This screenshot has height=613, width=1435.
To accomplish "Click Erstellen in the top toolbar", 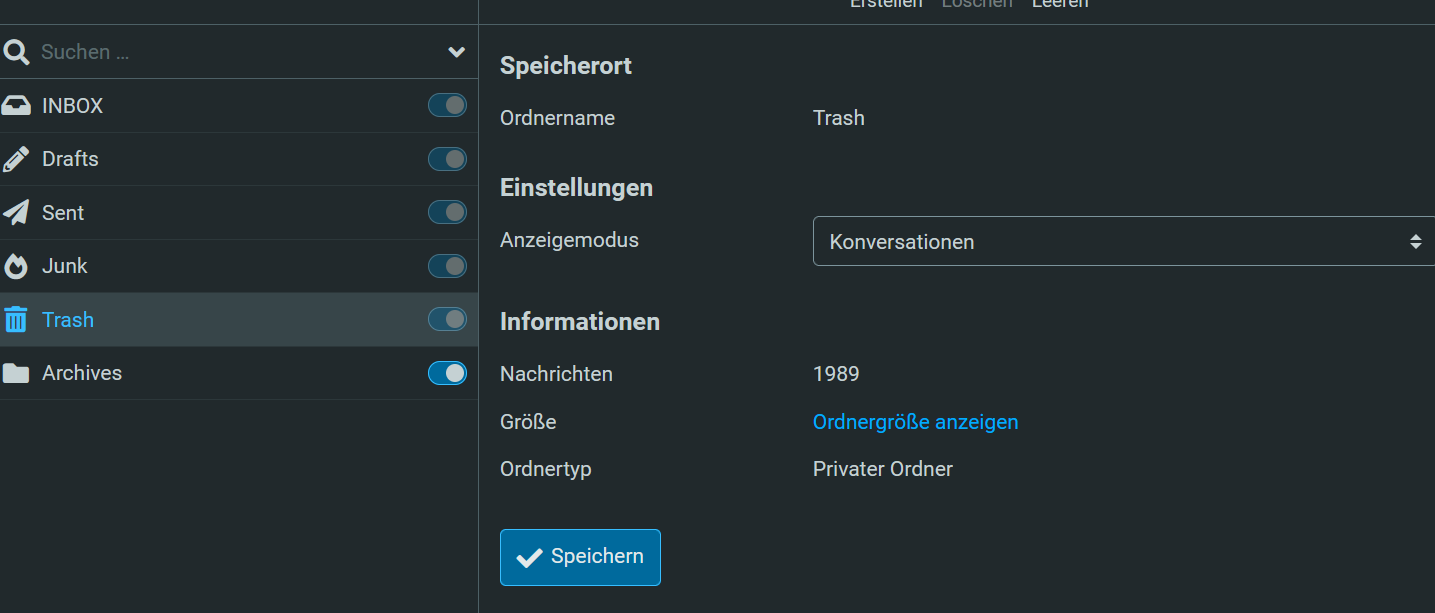I will (x=886, y=4).
